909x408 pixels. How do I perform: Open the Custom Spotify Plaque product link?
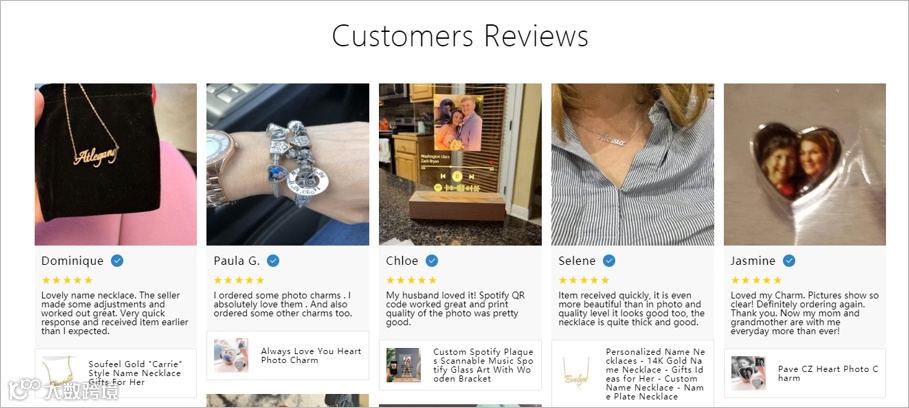pos(483,365)
